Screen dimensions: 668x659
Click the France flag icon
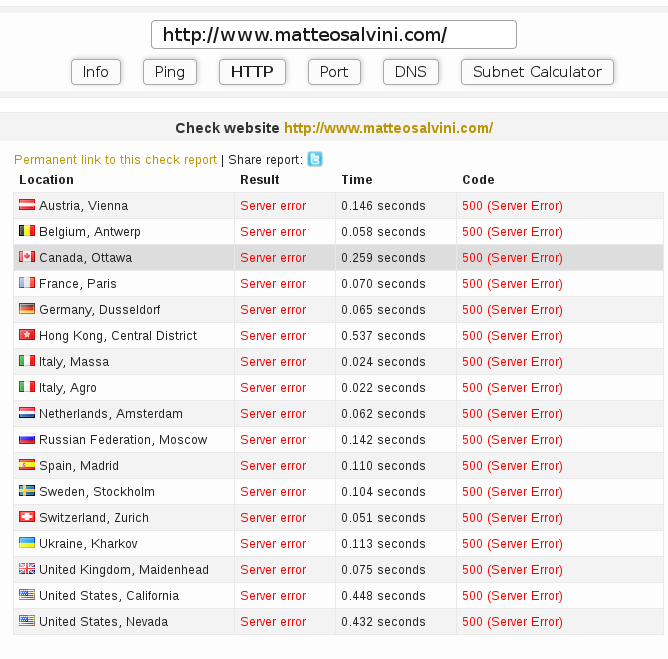27,283
